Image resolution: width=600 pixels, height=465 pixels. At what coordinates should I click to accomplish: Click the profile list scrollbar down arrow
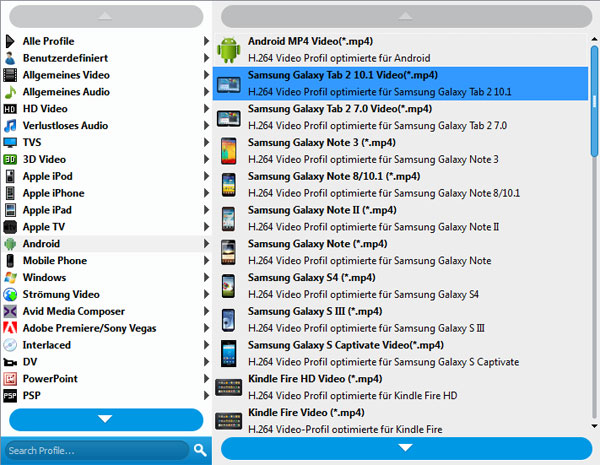pos(594,426)
